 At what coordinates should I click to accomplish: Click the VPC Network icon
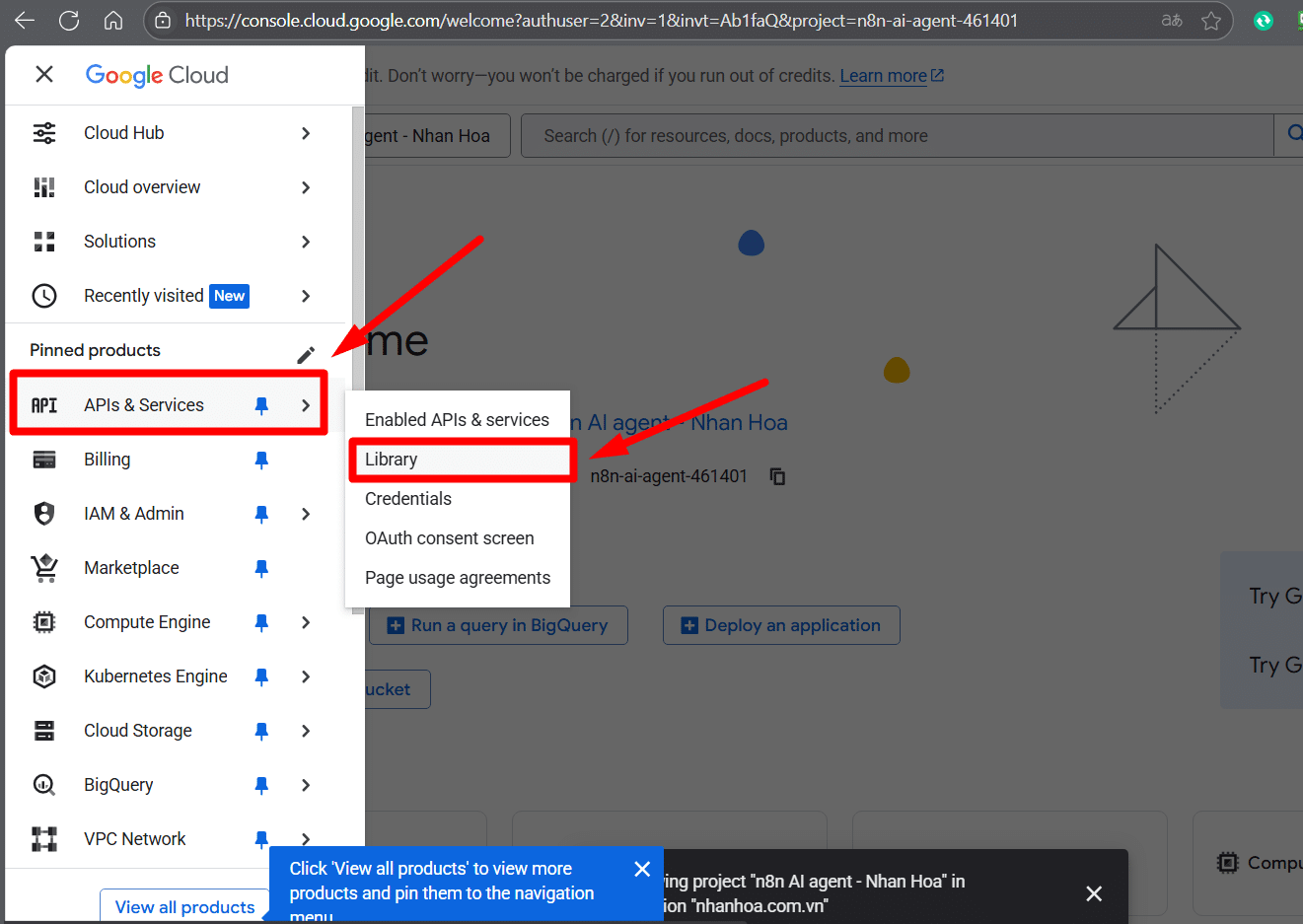click(44, 839)
